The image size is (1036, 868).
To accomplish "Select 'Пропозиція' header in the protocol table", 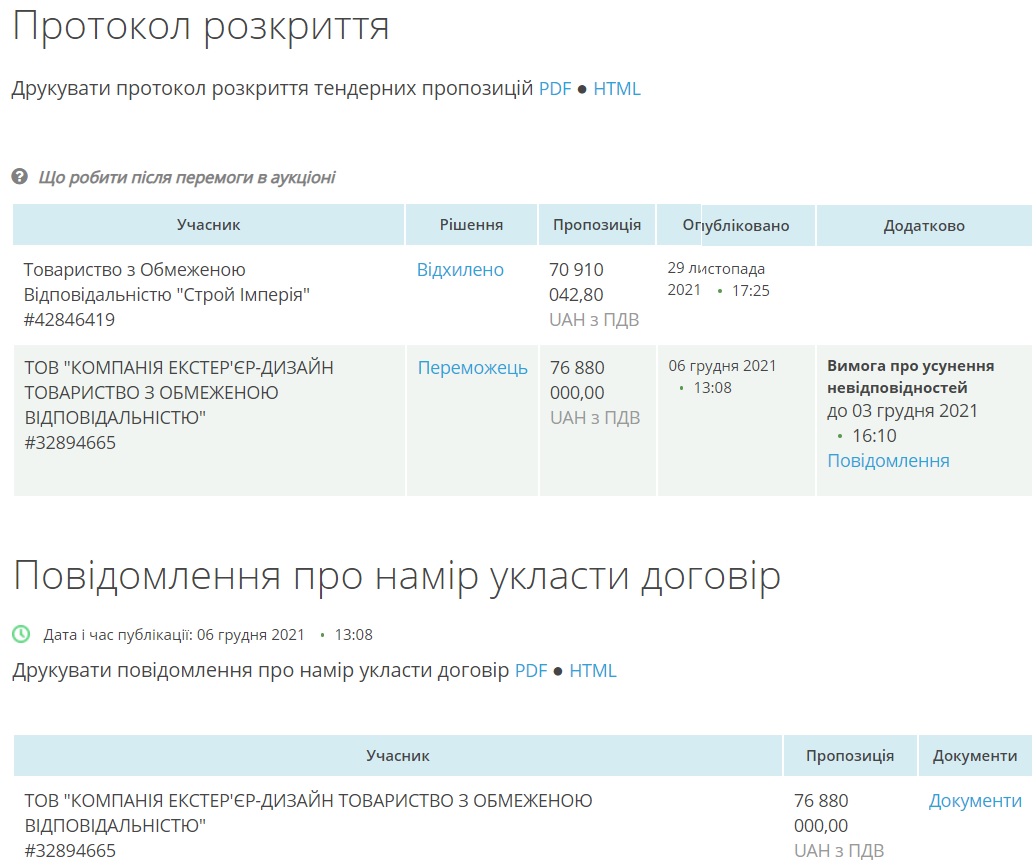I will click(597, 225).
